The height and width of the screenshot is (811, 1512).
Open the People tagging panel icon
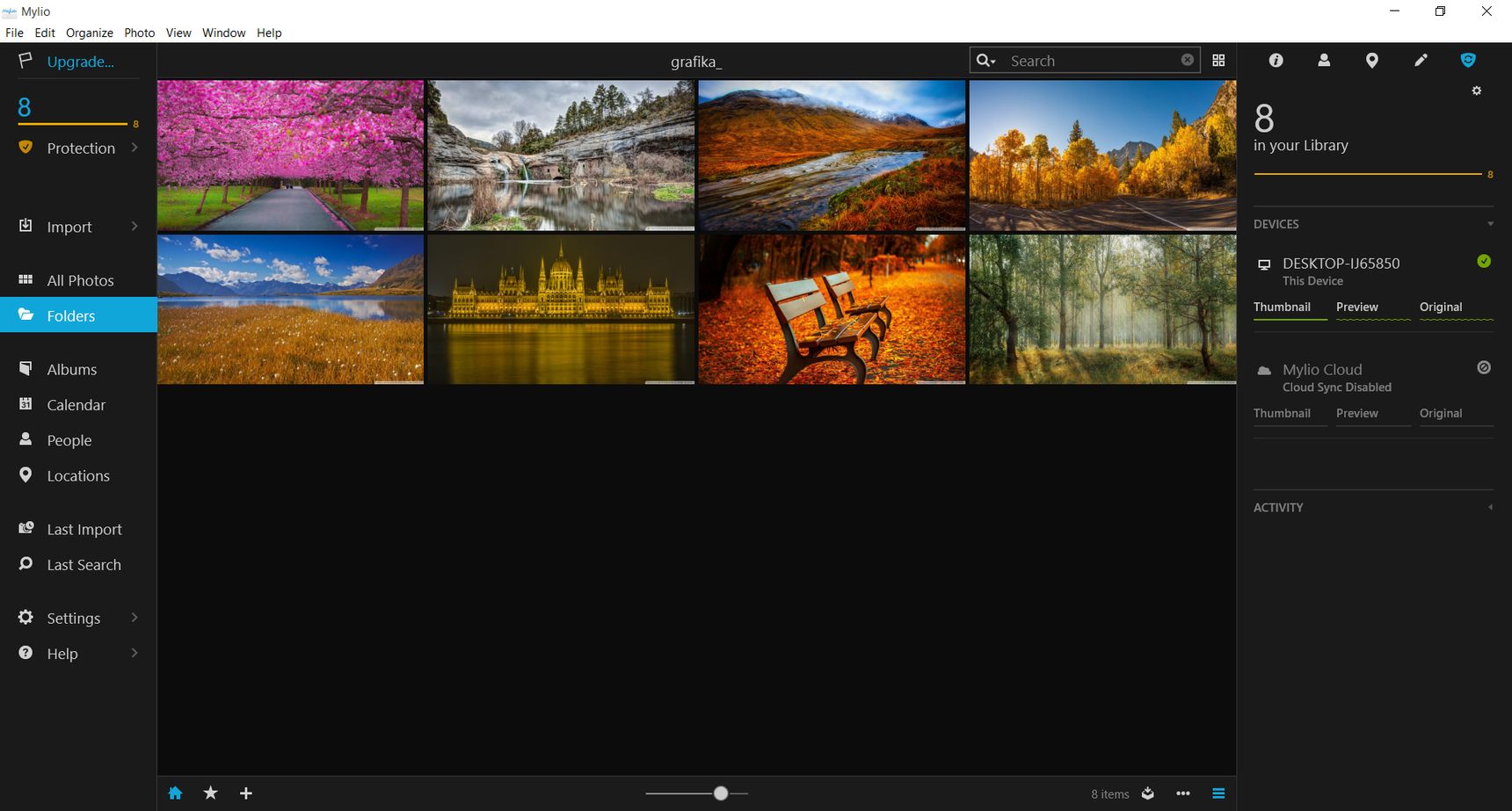pos(1324,61)
